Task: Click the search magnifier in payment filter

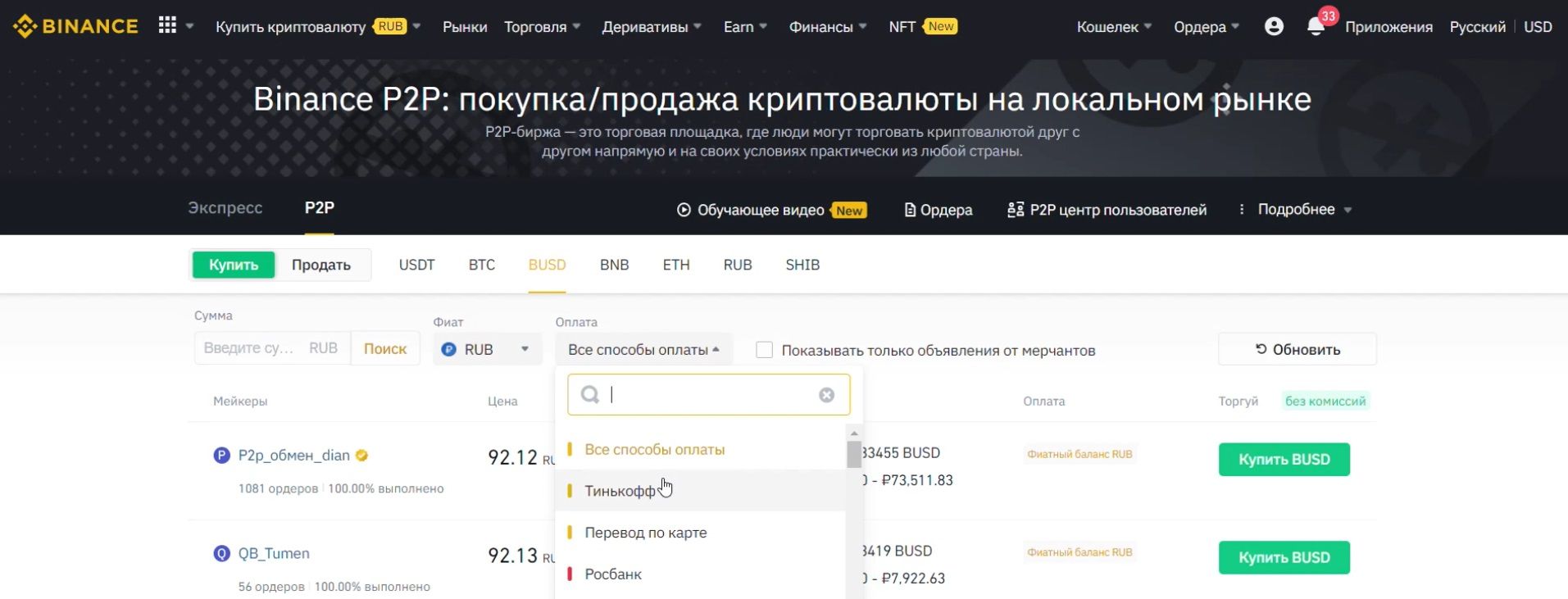Action: click(589, 395)
